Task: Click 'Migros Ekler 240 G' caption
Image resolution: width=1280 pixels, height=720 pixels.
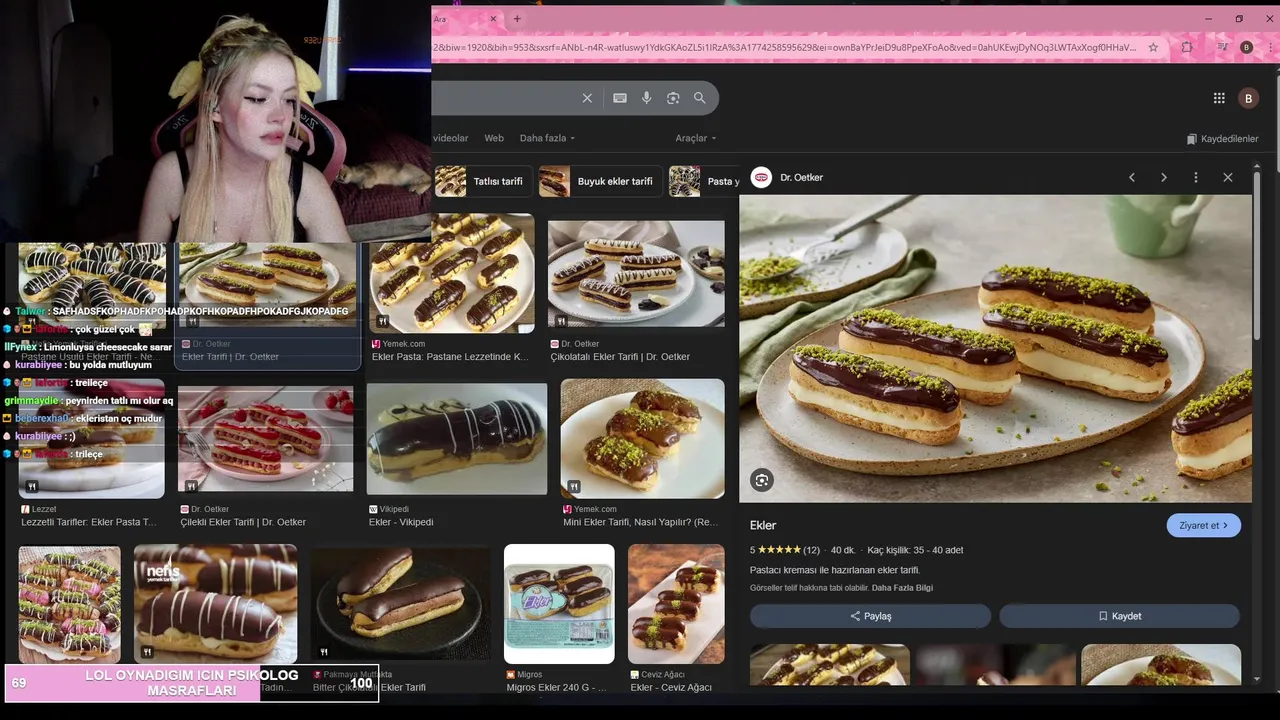Action: [x=556, y=687]
